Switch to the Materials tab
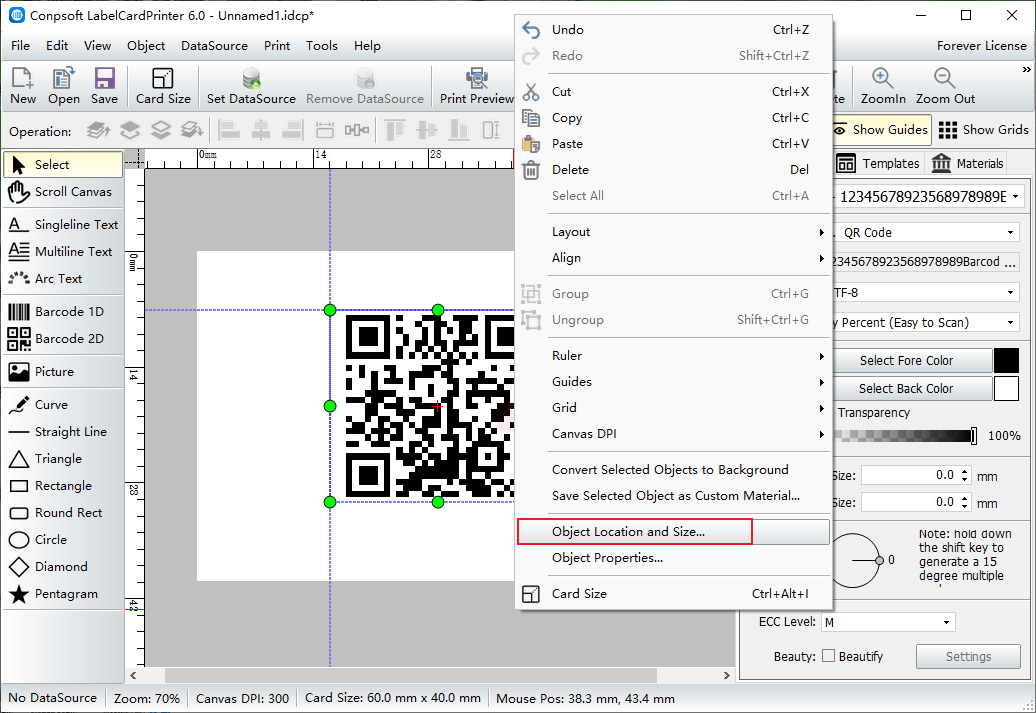The height and width of the screenshot is (713, 1036). coord(967,163)
